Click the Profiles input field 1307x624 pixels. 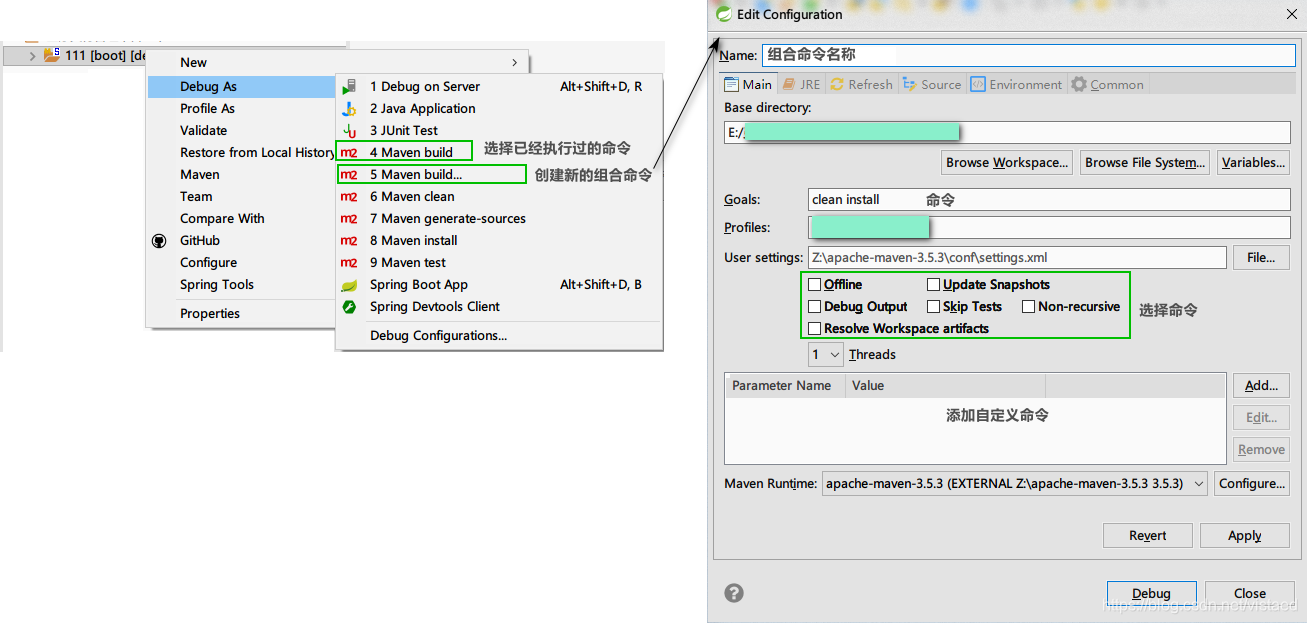tap(1049, 228)
